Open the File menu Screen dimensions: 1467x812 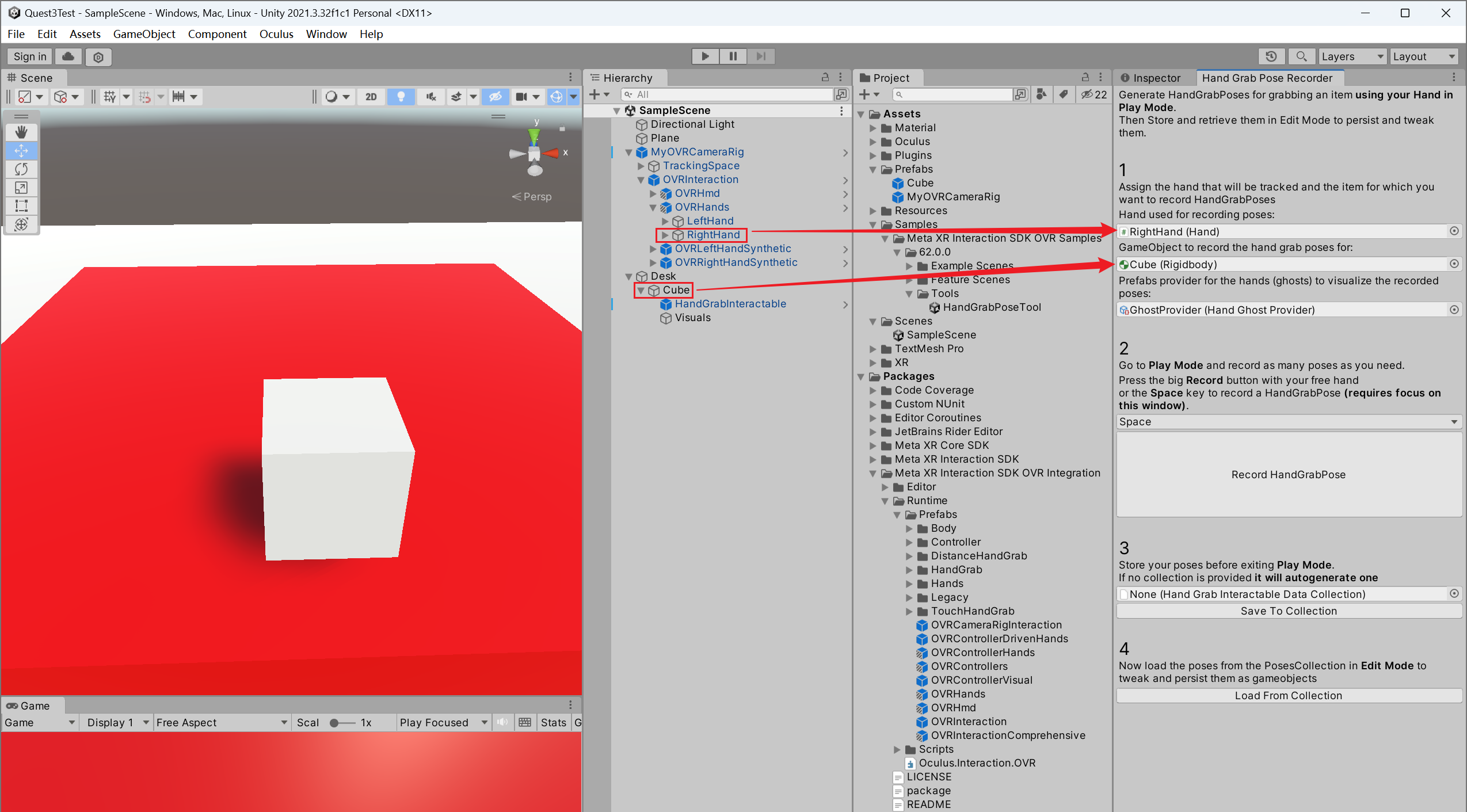[16, 34]
